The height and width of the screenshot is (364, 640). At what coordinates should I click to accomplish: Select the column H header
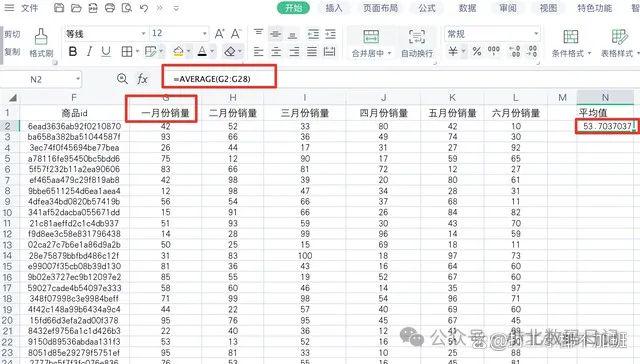233,98
